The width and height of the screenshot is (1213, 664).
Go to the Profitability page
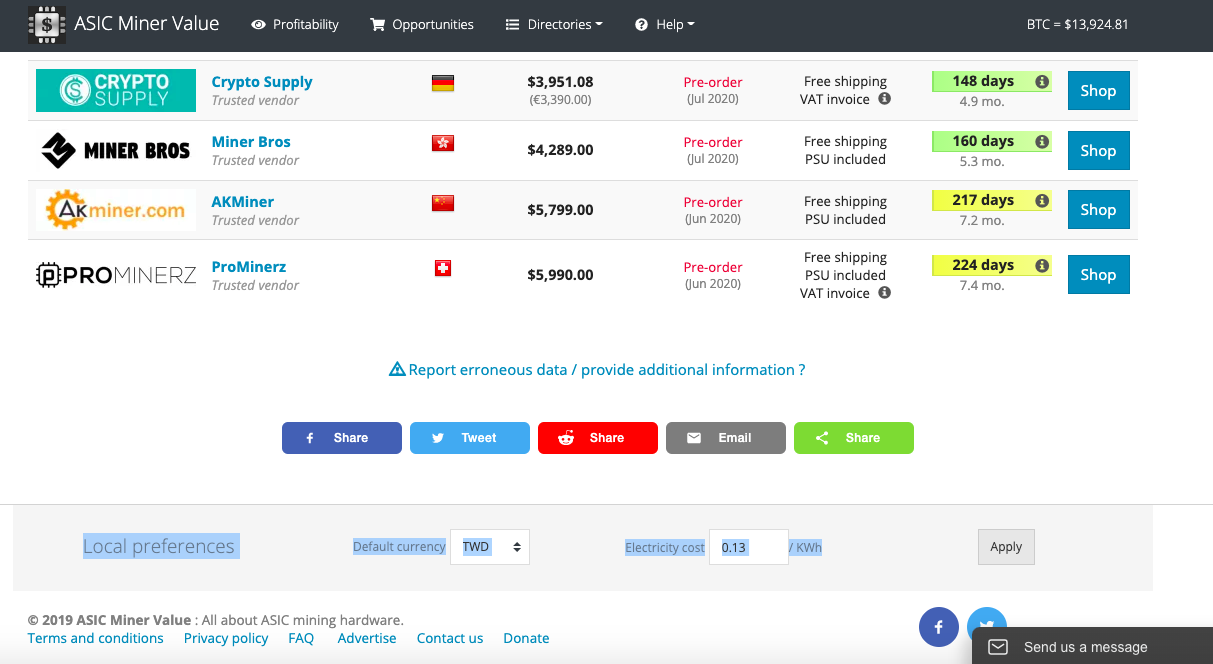coord(295,24)
